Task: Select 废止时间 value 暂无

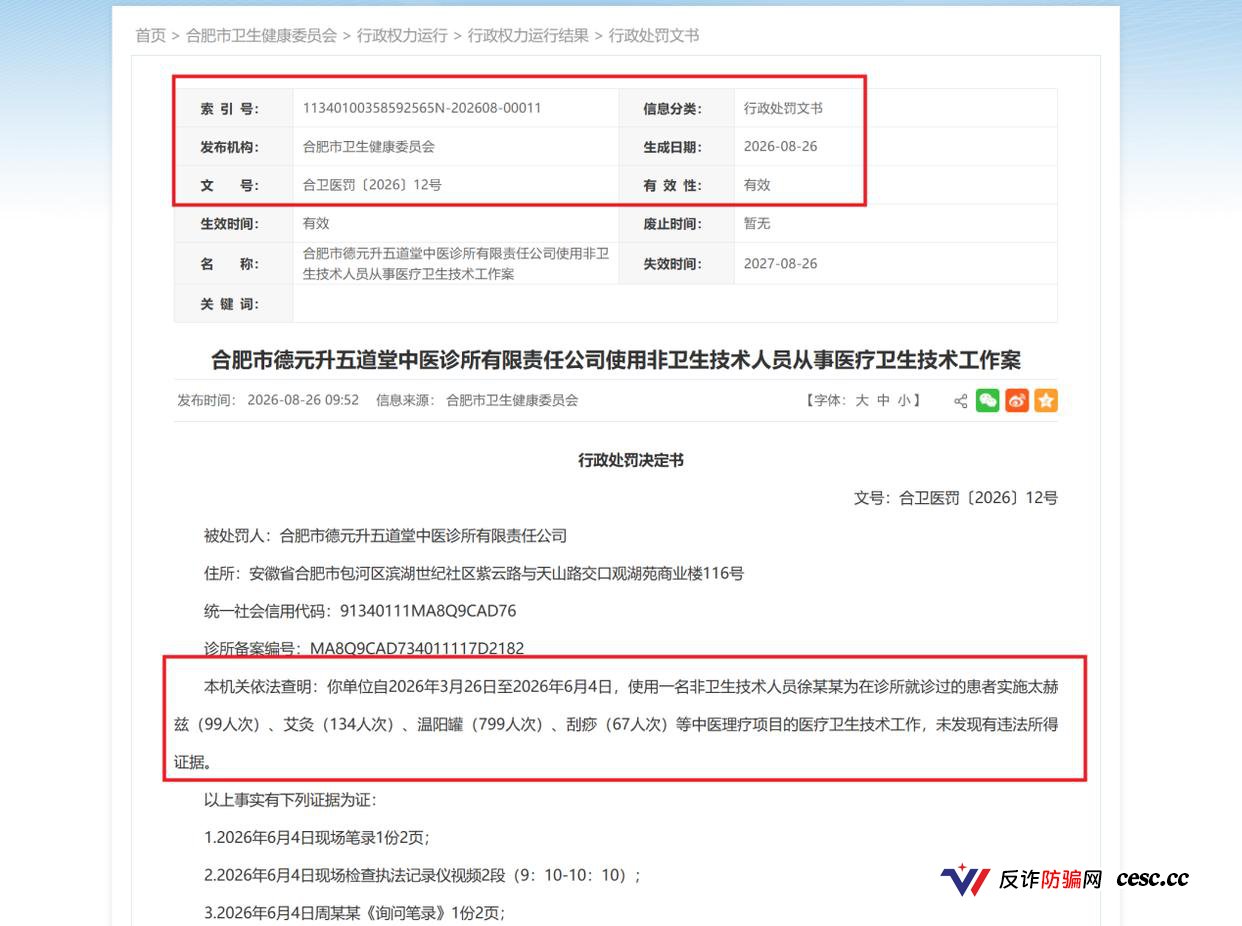Action: coord(757,223)
